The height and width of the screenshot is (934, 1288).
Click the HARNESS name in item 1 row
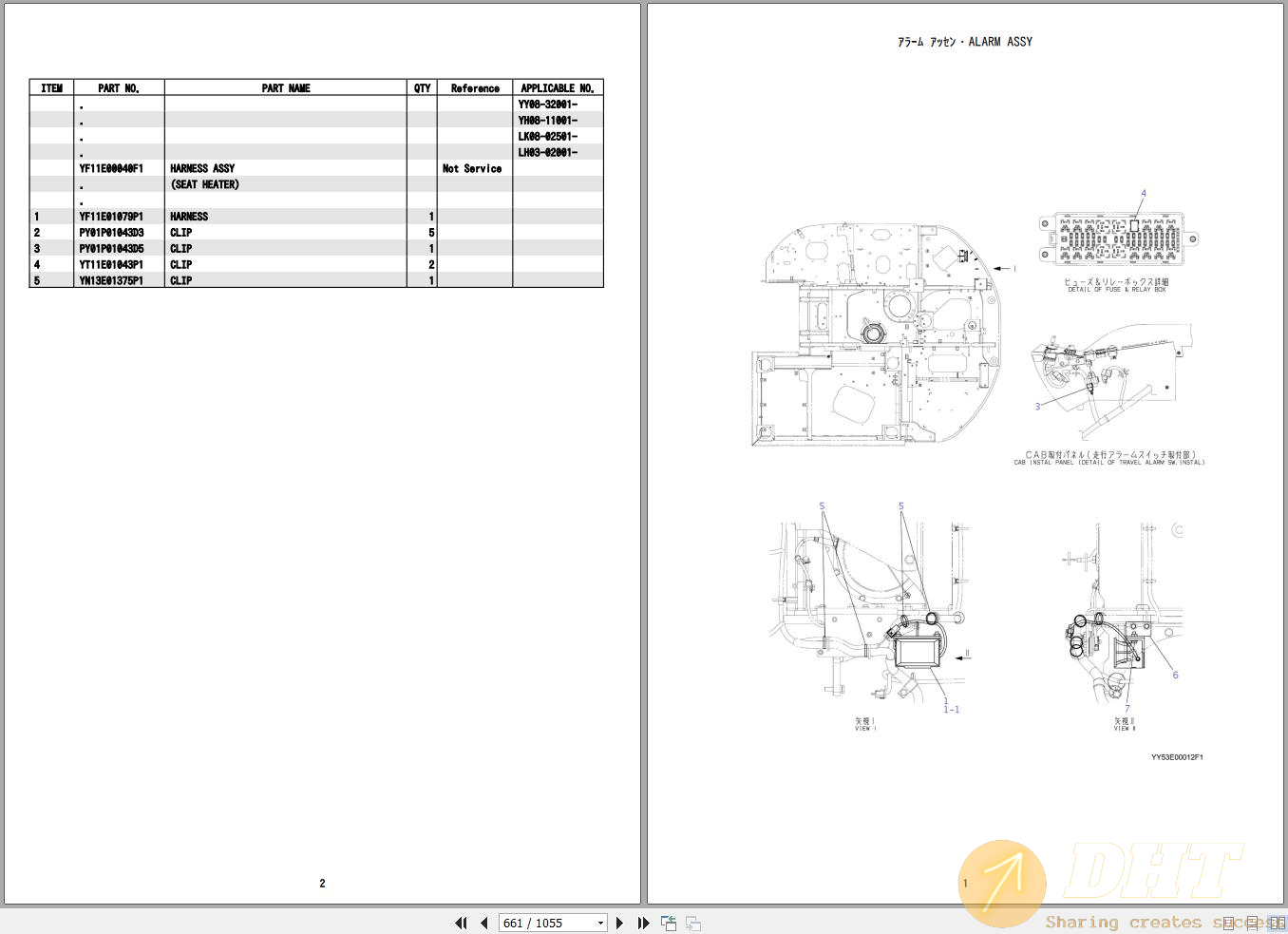pyautogui.click(x=189, y=217)
